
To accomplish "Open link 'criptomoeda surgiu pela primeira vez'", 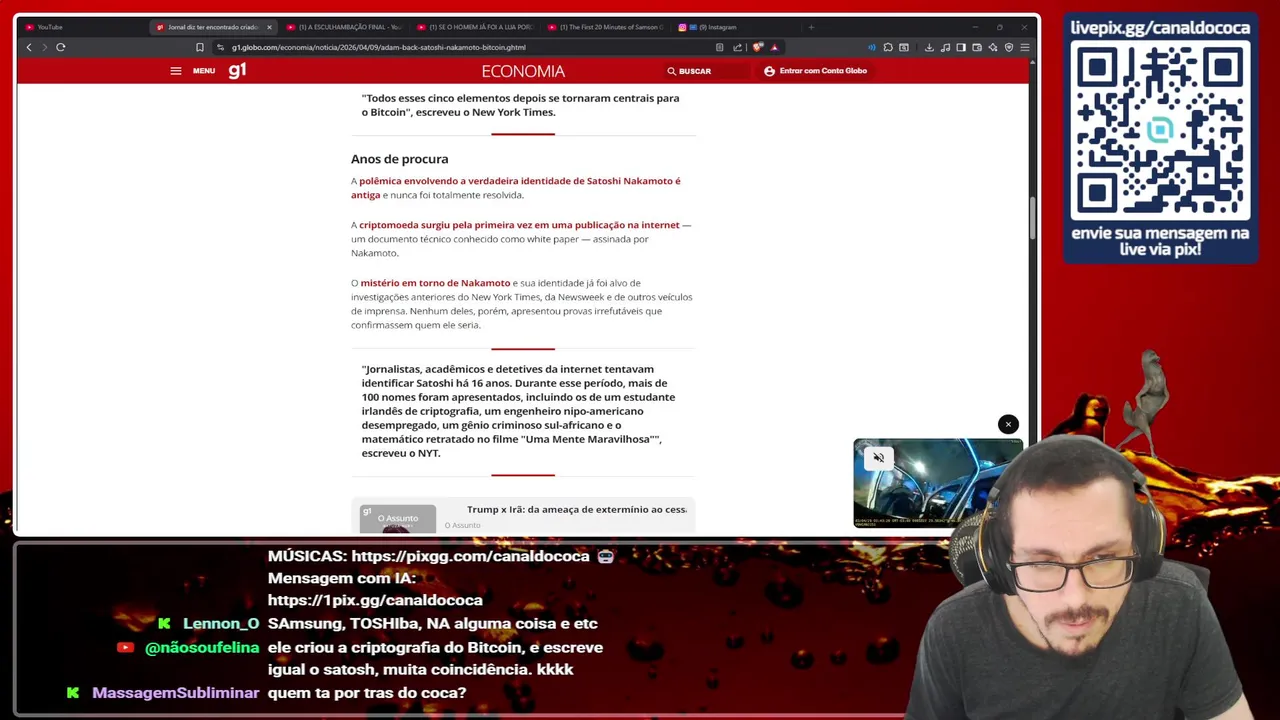I will click(519, 225).
